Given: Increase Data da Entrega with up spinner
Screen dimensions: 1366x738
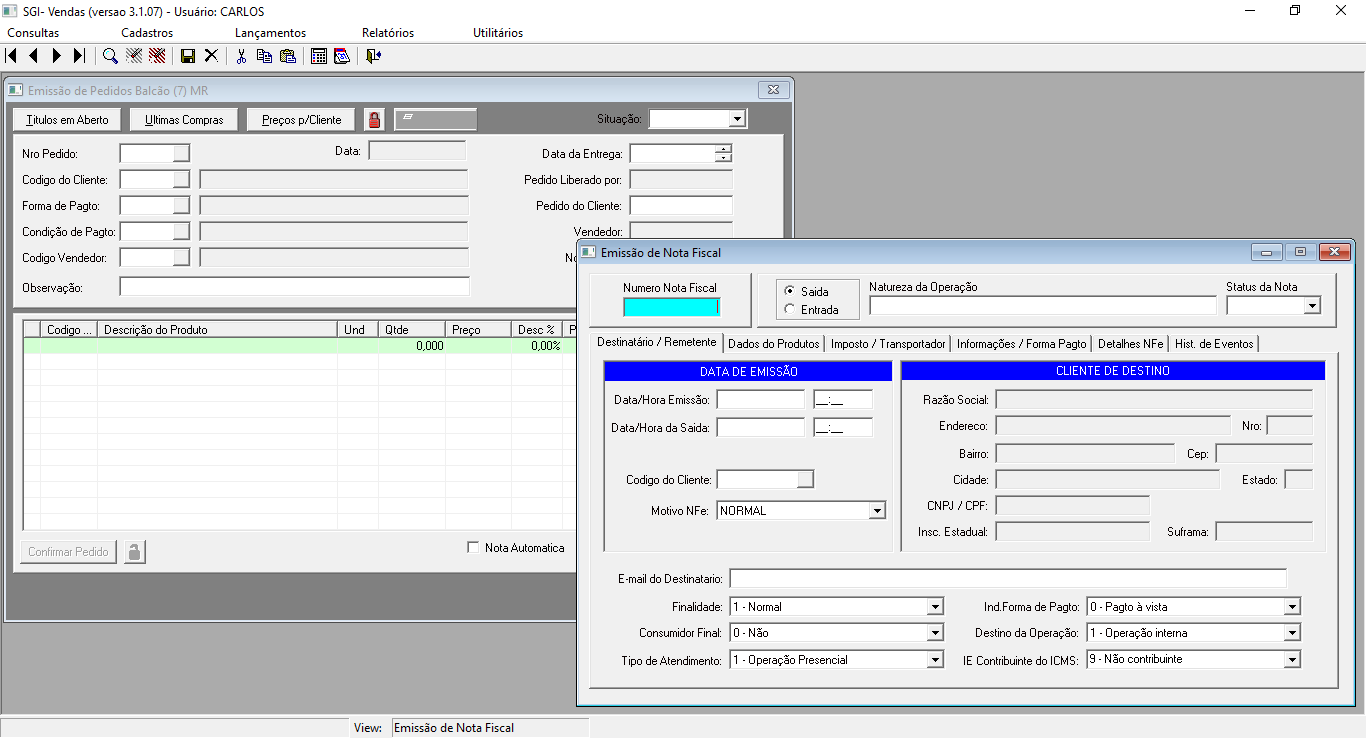Looking at the screenshot, I should point(724,149).
